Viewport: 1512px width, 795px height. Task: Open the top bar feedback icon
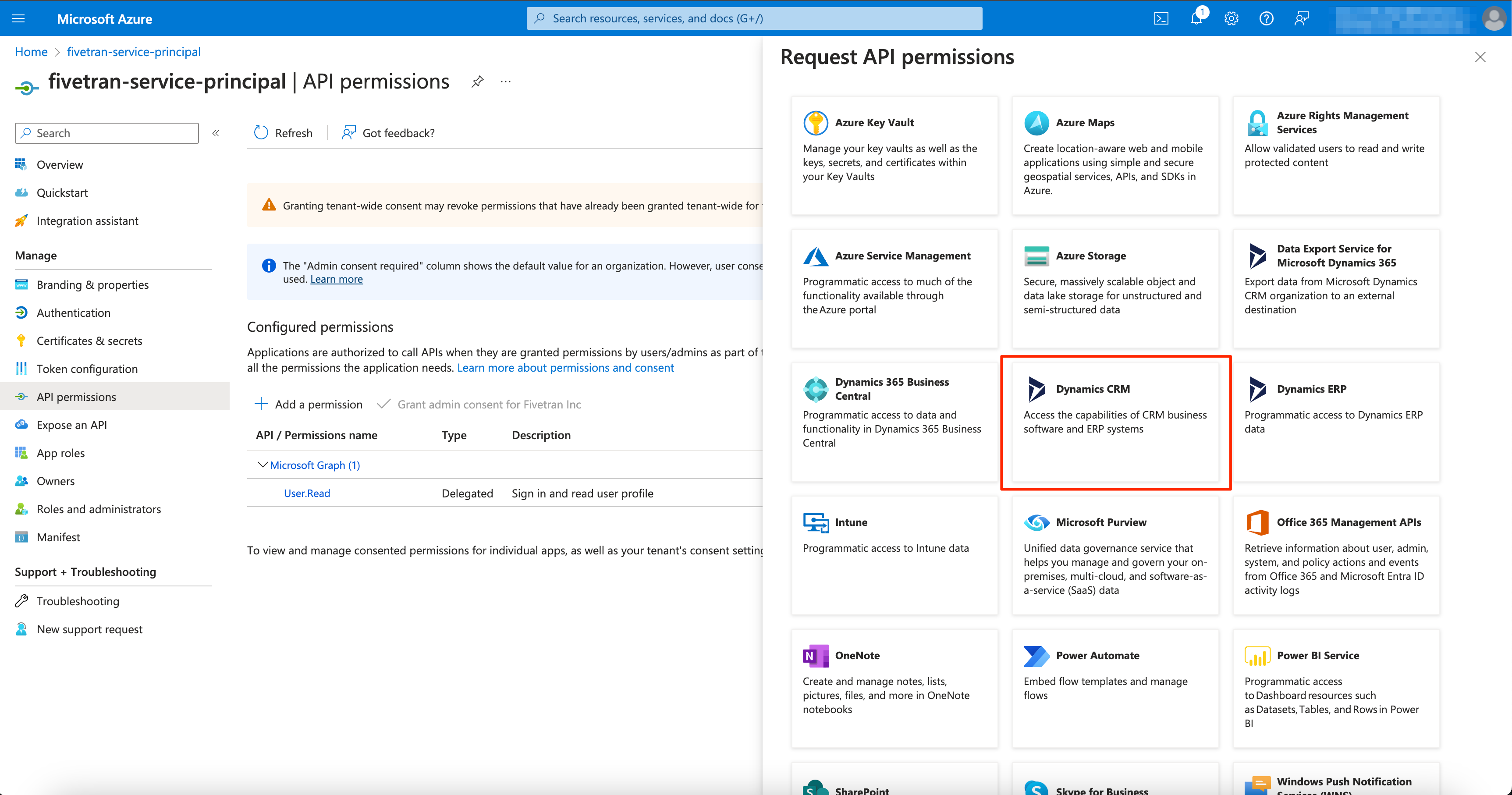tap(1302, 18)
